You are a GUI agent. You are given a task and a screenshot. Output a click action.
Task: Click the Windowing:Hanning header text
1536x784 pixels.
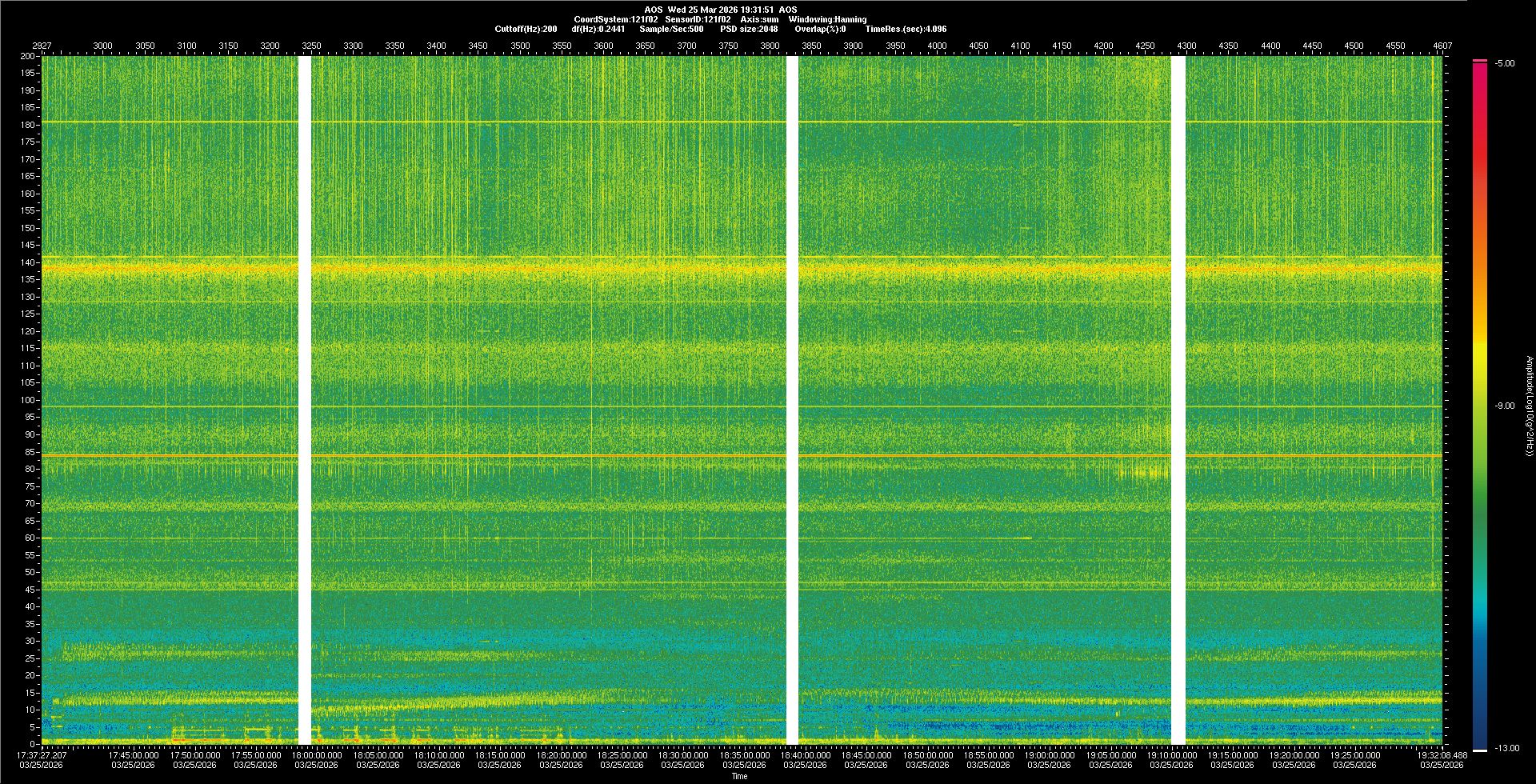pyautogui.click(x=827, y=19)
